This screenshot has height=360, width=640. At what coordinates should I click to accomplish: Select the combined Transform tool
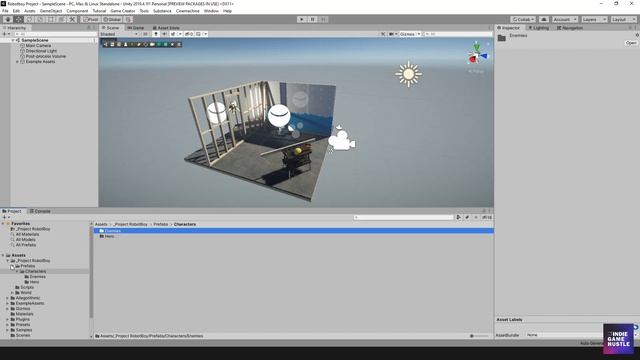61,19
